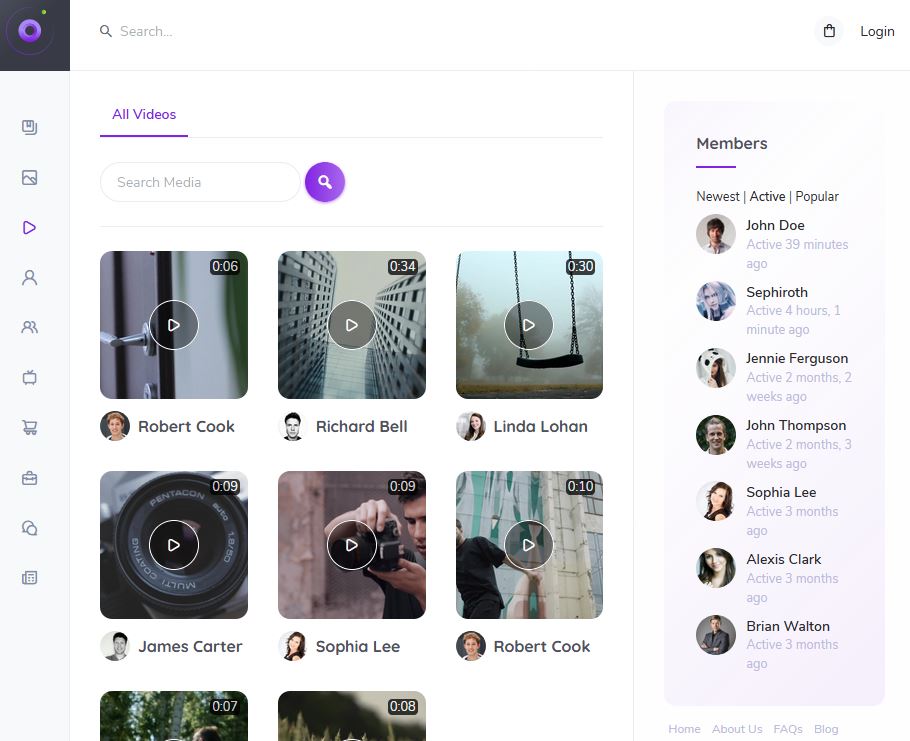Open Richard Bell's avatar
Image resolution: width=910 pixels, height=741 pixels.
click(292, 426)
